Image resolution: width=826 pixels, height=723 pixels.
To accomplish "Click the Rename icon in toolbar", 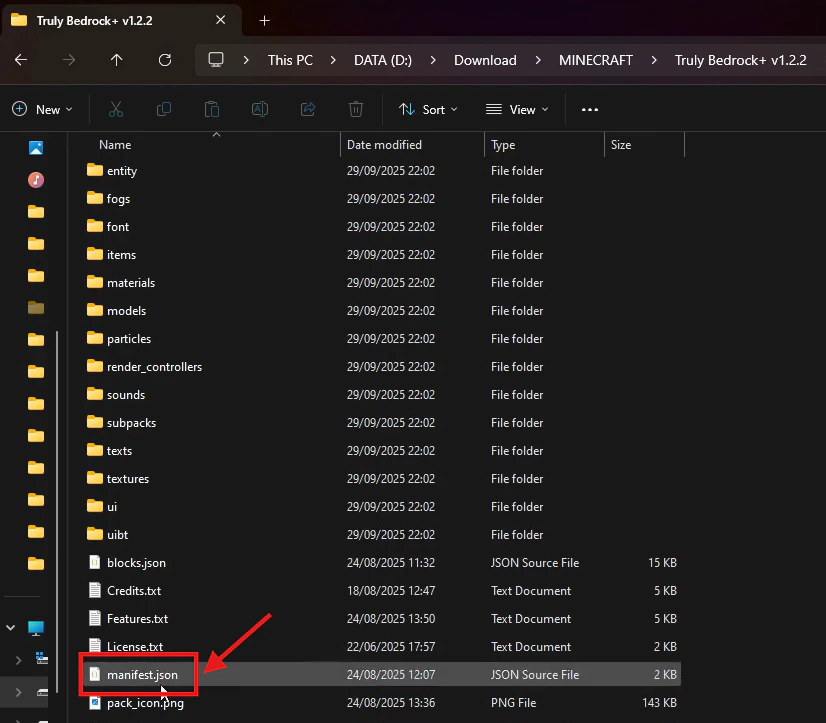I will [260, 109].
